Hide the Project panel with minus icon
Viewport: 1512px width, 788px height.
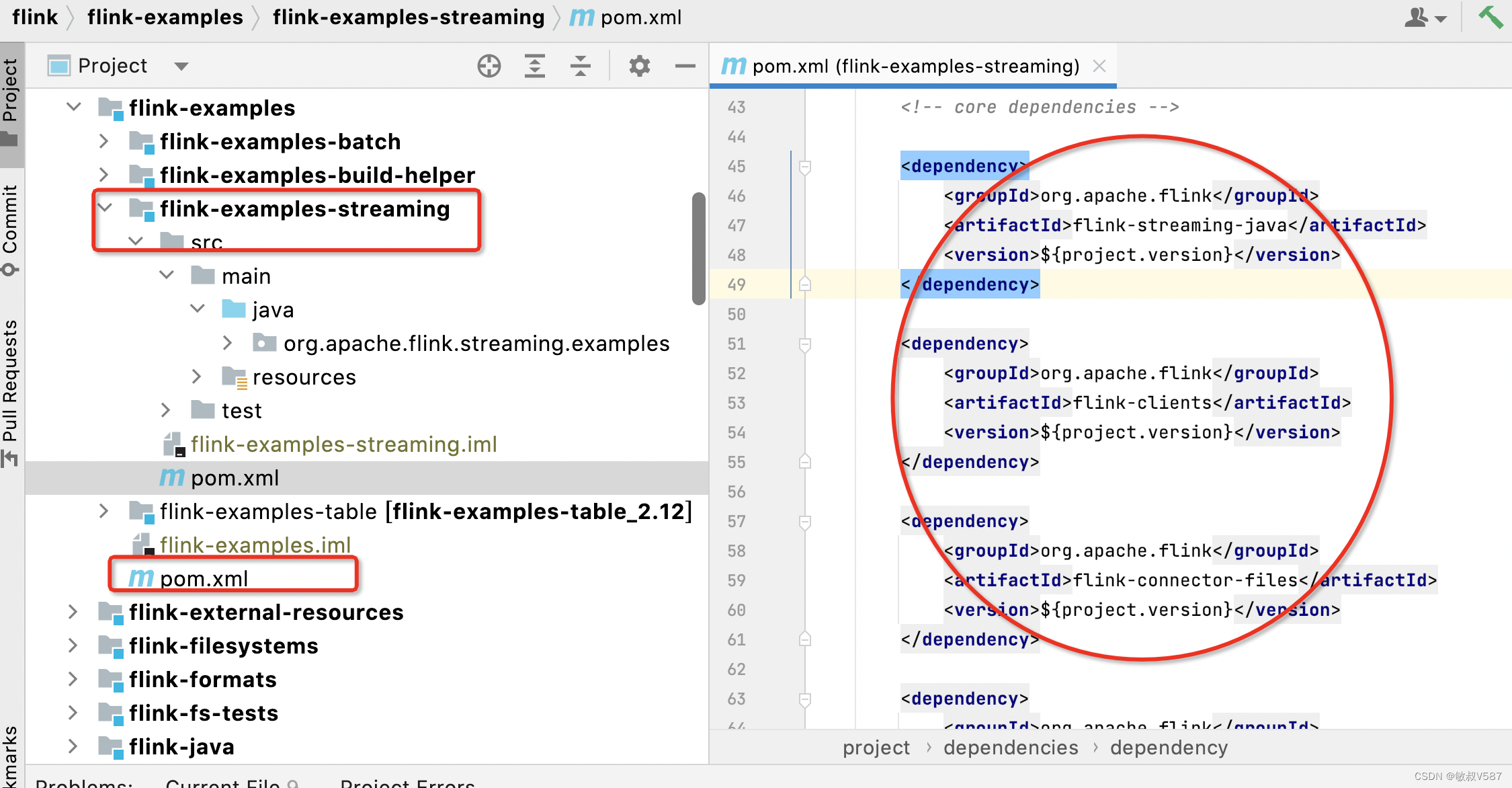click(x=685, y=66)
